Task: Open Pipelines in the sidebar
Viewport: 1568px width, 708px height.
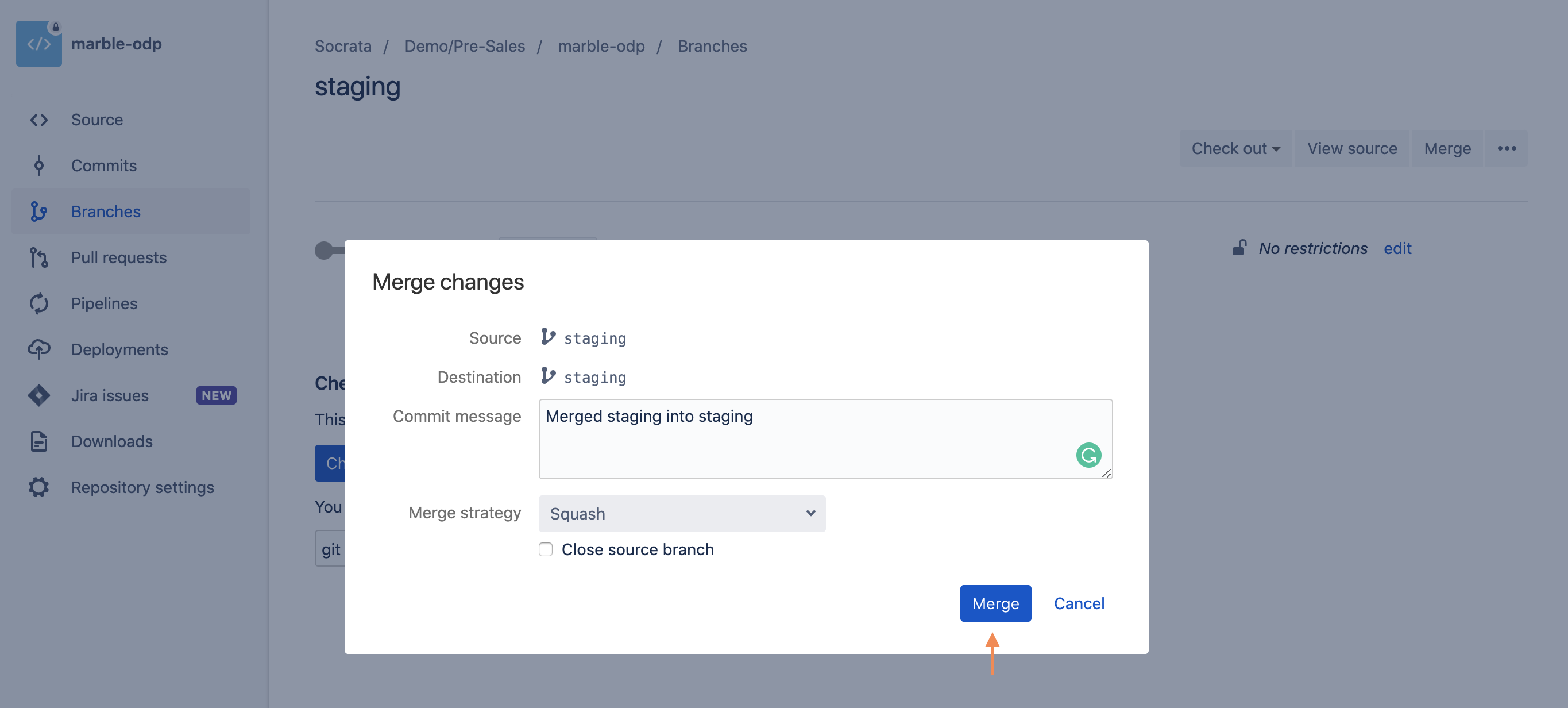Action: (x=131, y=303)
